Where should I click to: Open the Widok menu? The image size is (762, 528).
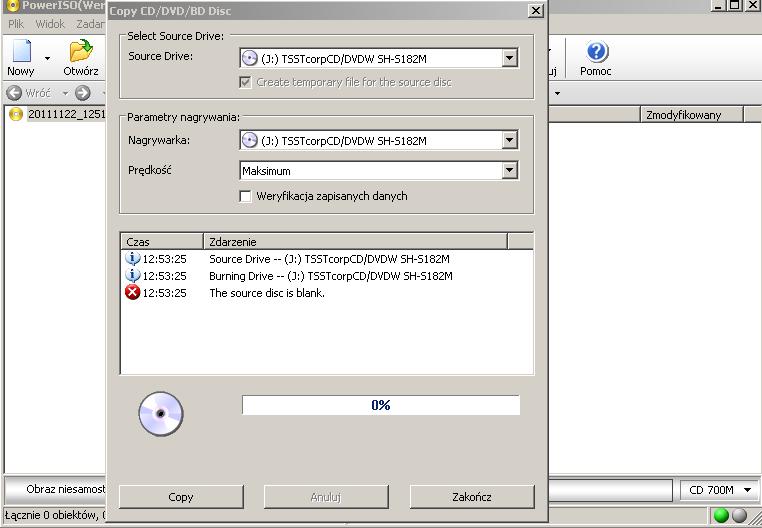[50, 24]
